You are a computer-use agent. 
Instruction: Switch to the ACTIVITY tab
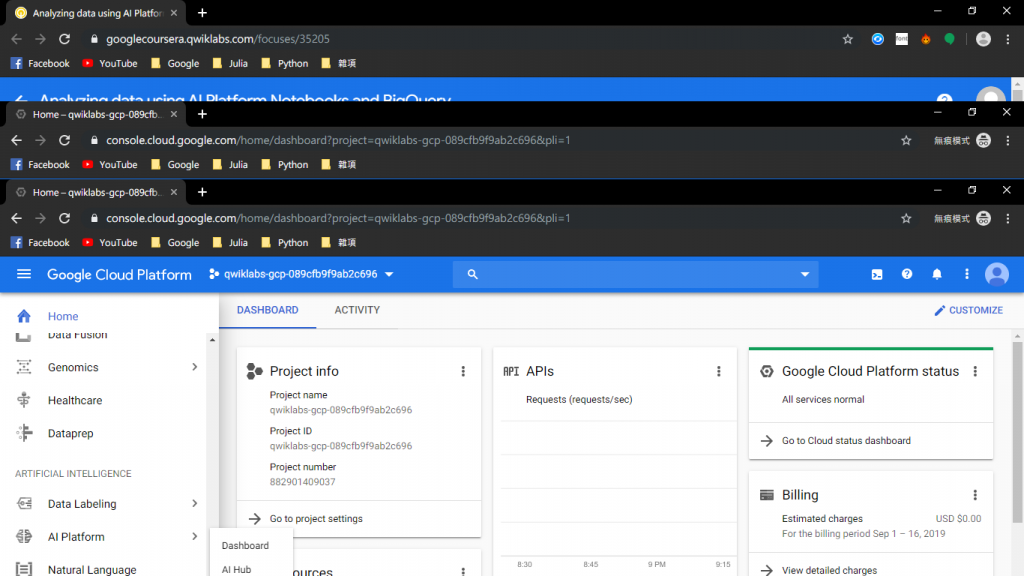pos(357,310)
